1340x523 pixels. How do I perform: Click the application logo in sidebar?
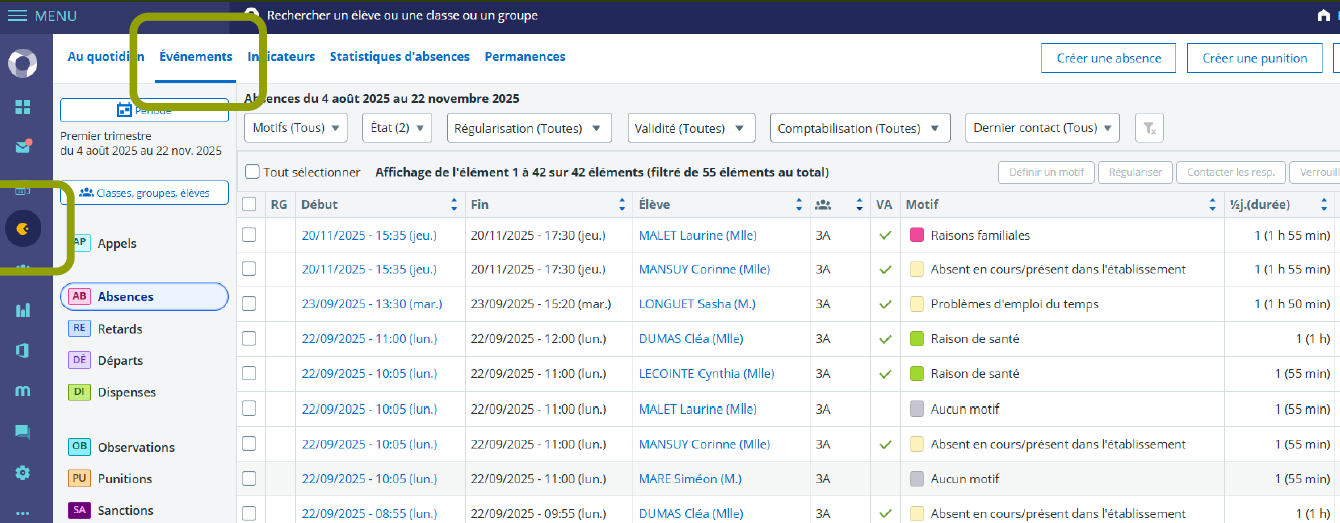[x=22, y=64]
